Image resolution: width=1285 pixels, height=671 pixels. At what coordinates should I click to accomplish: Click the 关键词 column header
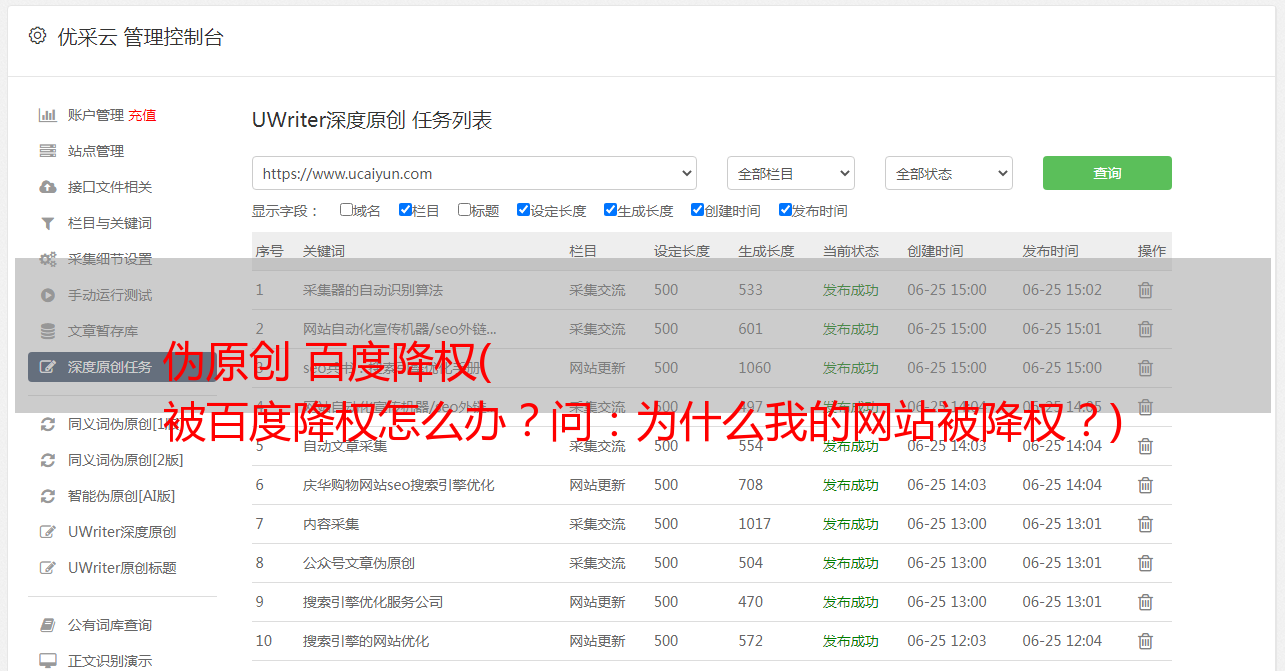pos(324,251)
